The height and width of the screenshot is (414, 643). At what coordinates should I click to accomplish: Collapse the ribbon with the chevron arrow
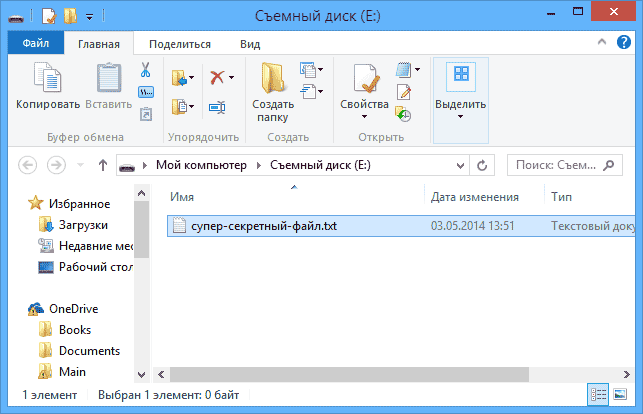(602, 41)
